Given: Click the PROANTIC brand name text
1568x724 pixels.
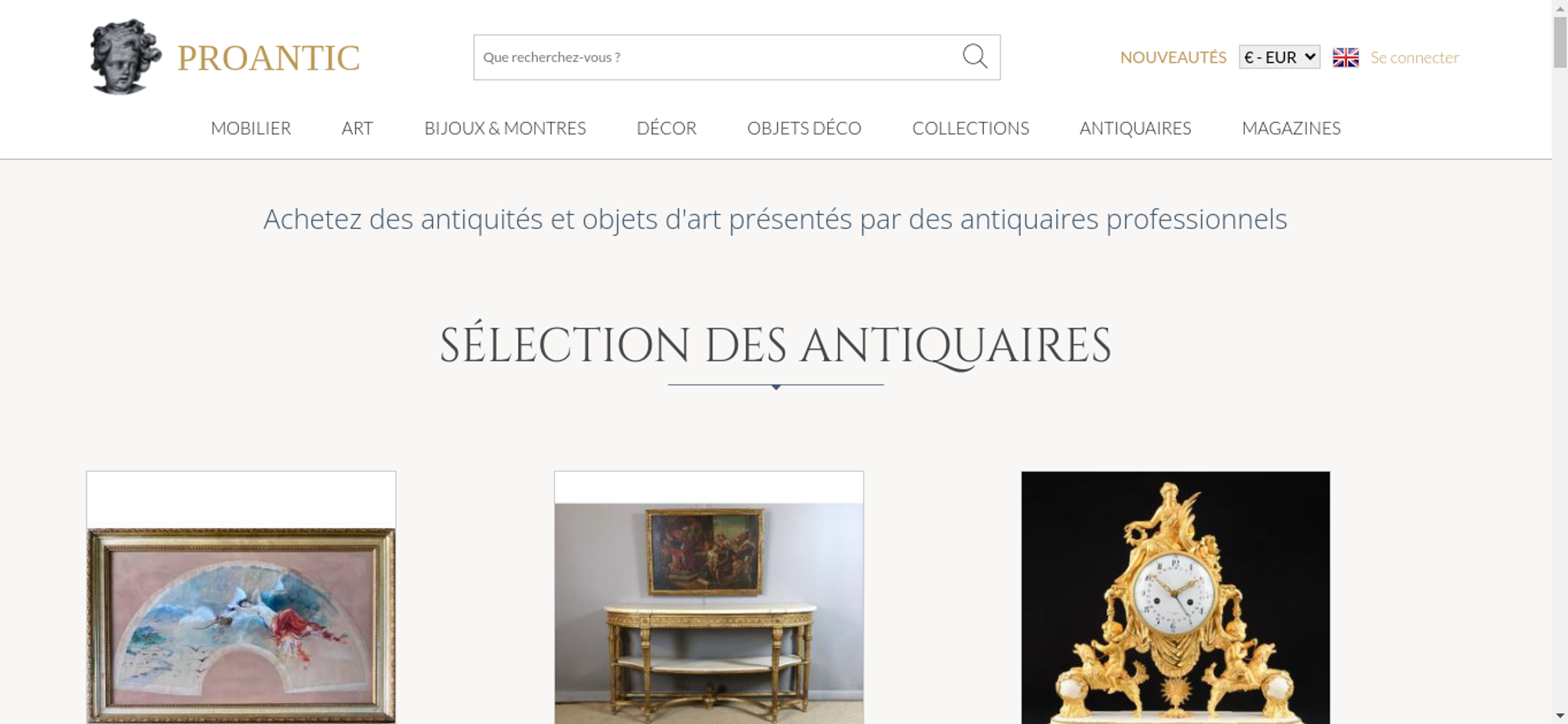Looking at the screenshot, I should point(268,58).
